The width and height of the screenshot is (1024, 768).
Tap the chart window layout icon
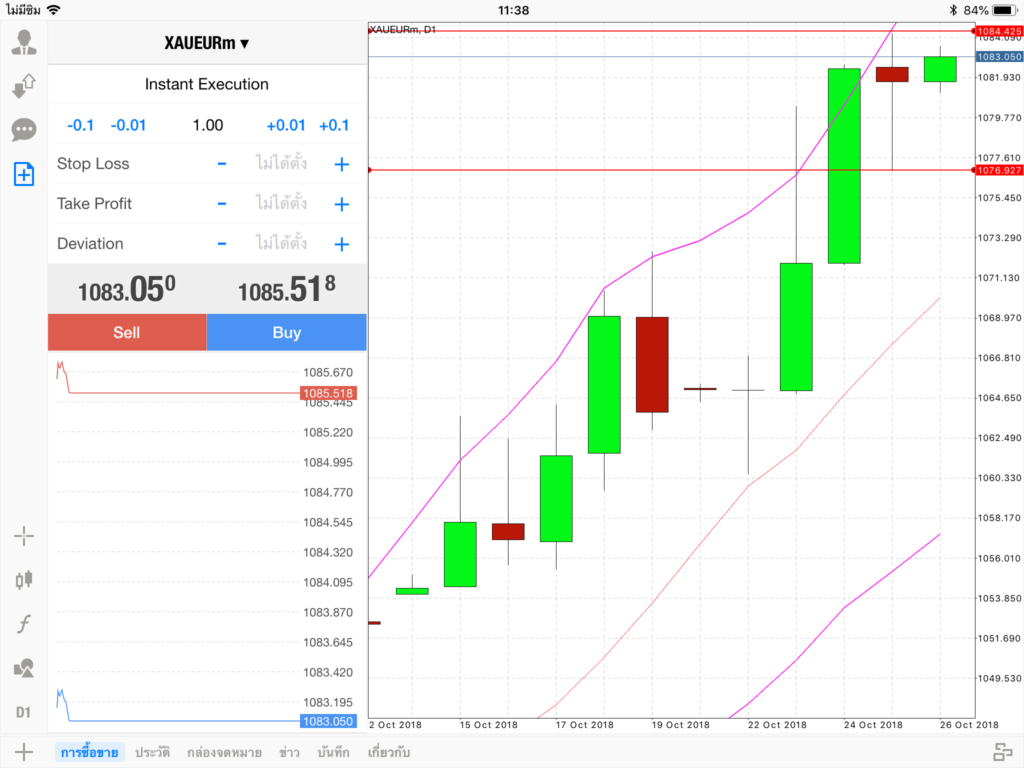click(x=1002, y=752)
